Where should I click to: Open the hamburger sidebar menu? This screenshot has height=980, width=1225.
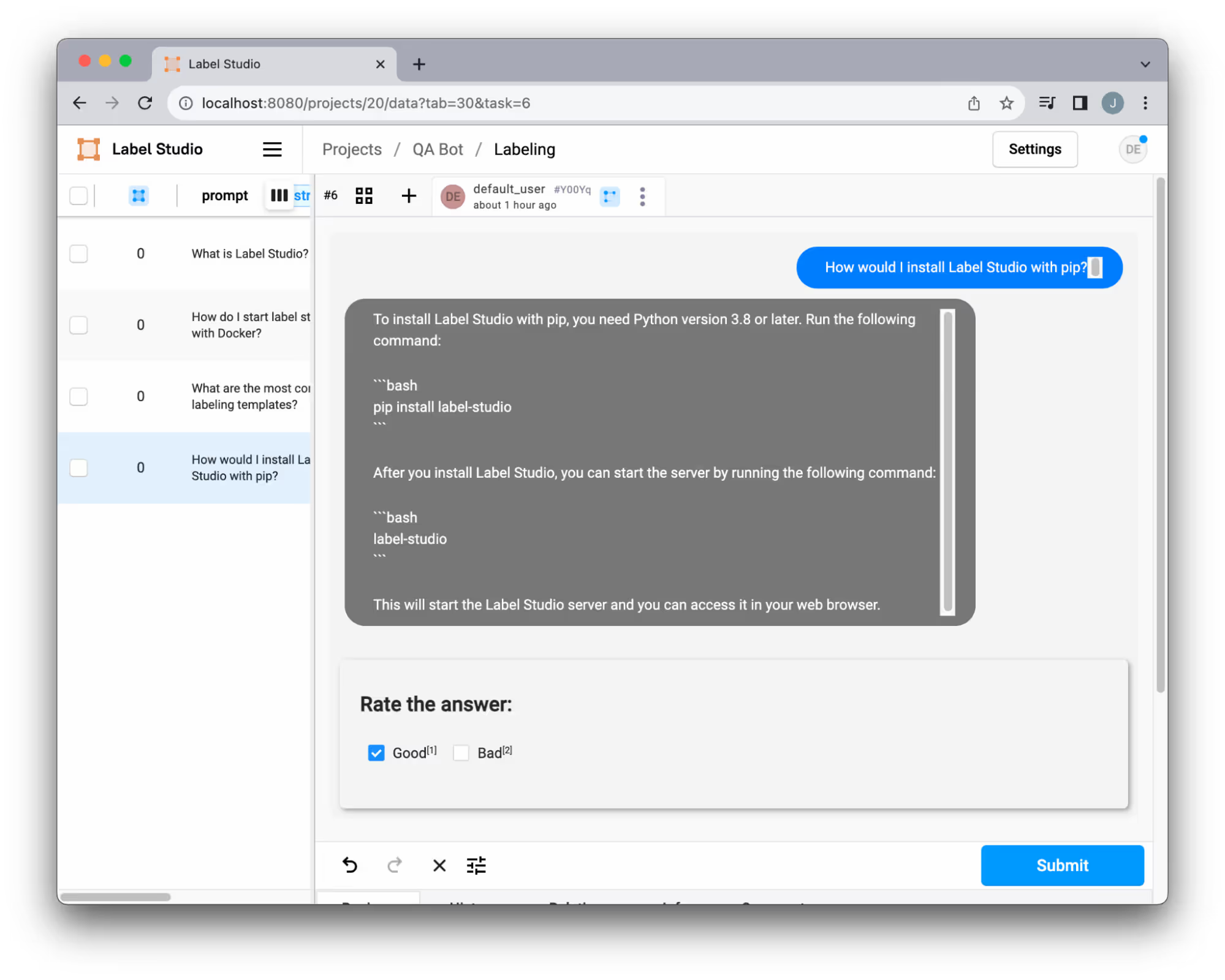[x=272, y=149]
